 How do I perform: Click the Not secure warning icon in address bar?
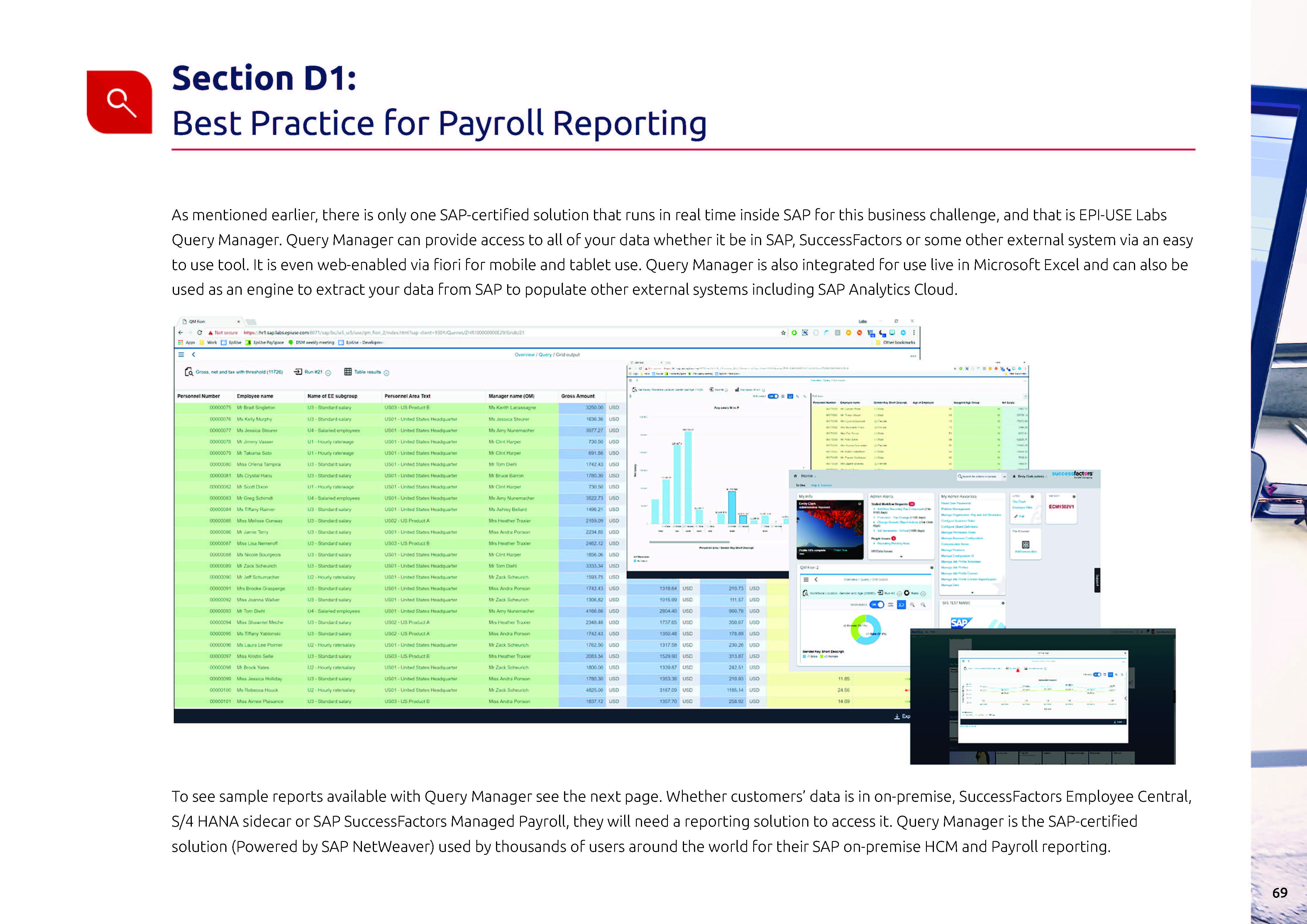[211, 333]
